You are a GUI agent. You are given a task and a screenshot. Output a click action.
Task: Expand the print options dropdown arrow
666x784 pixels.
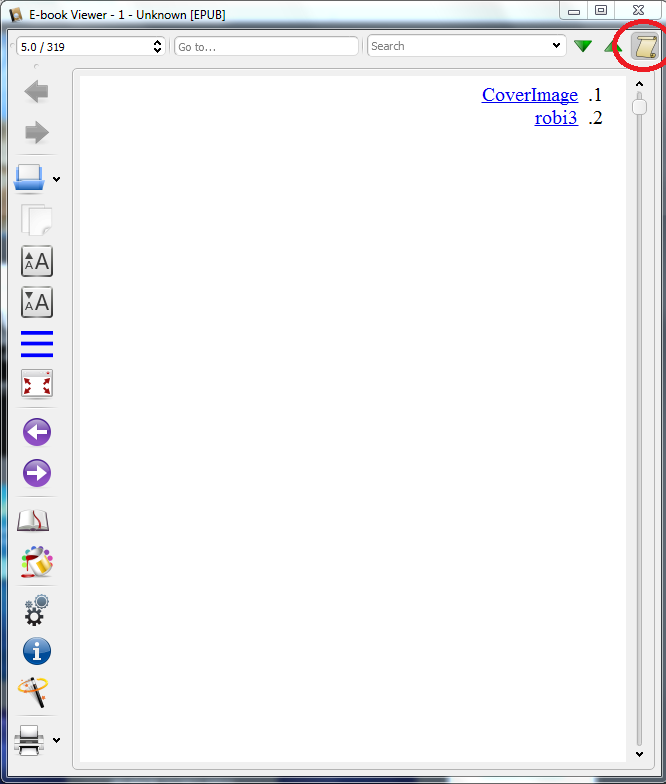56,740
